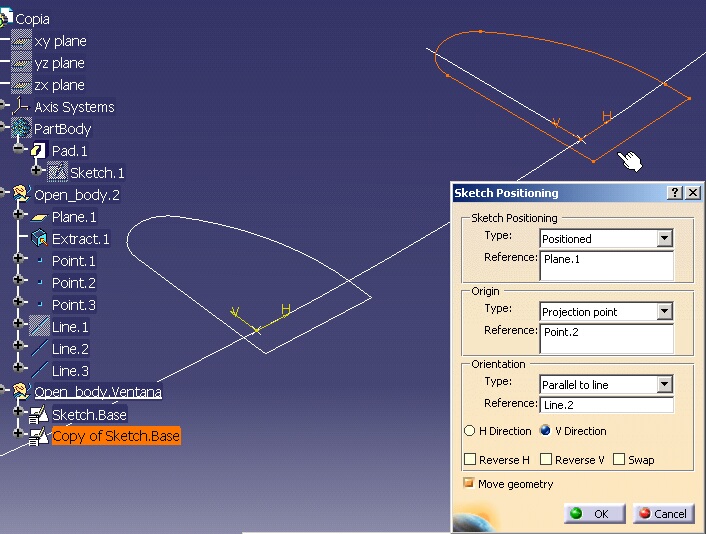Image resolution: width=706 pixels, height=534 pixels.
Task: Enable the Reverse H checkbox
Action: (470, 460)
